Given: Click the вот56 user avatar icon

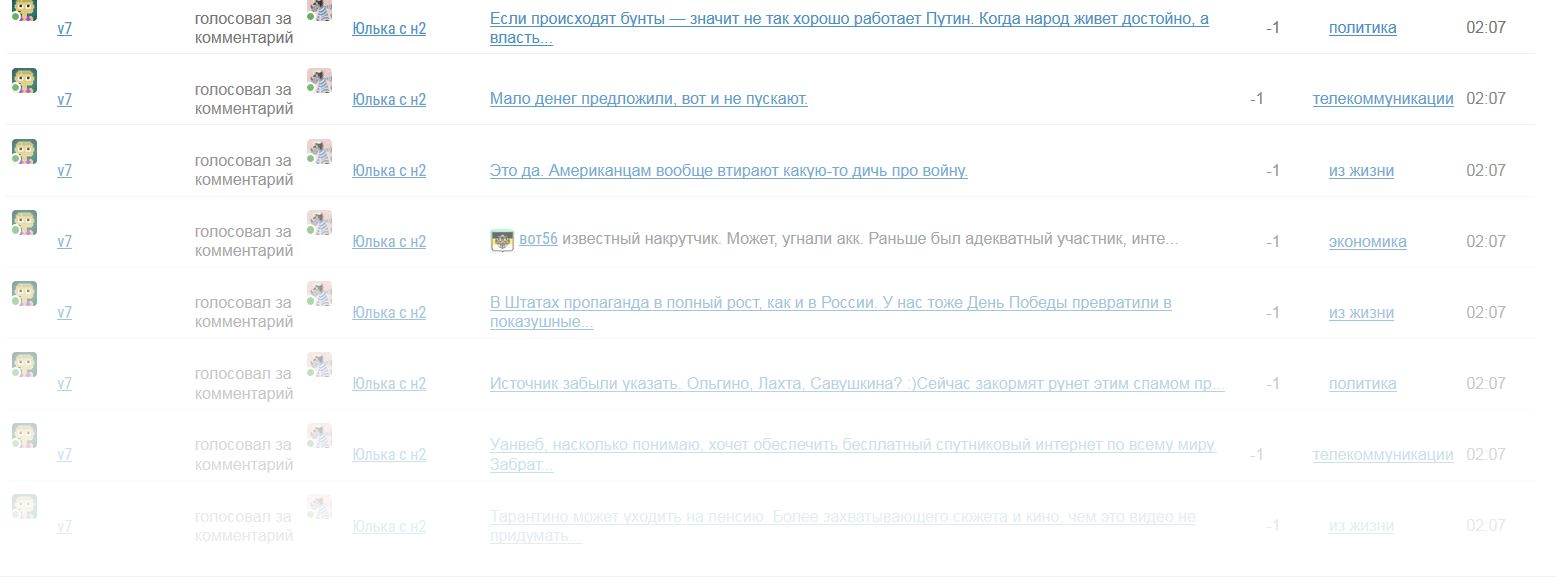Looking at the screenshot, I should [x=502, y=240].
